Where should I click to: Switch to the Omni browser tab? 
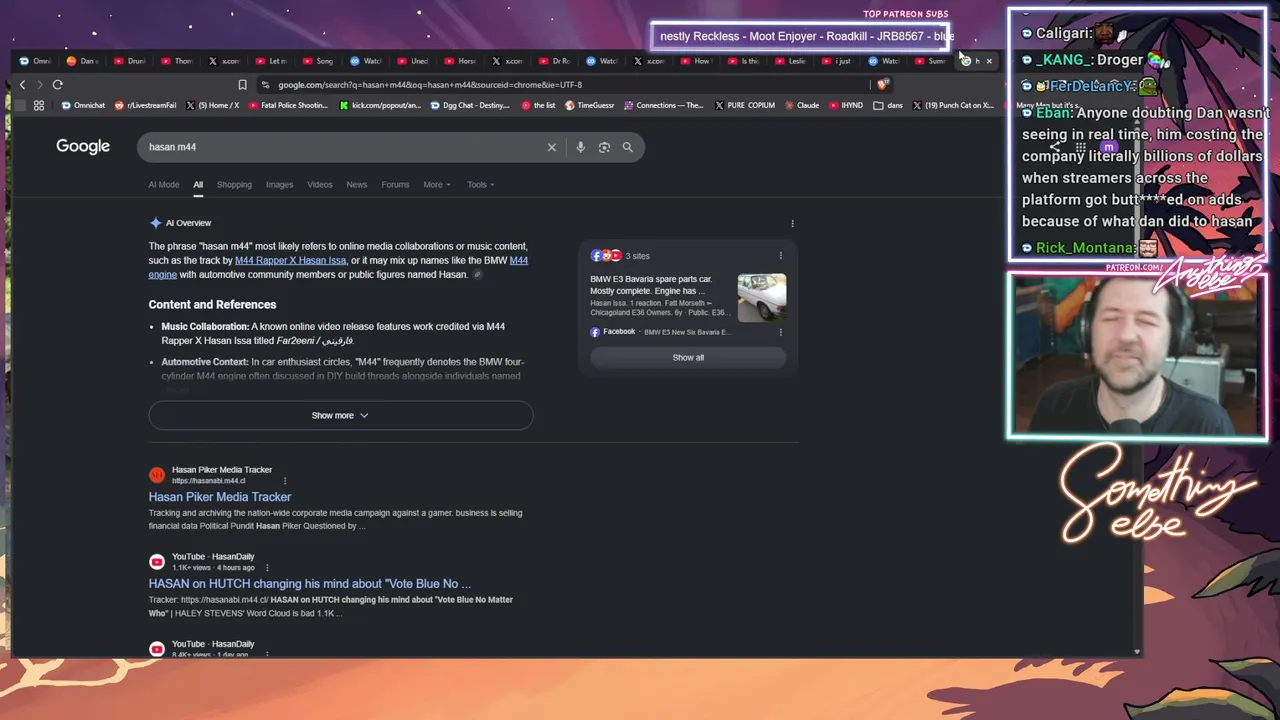point(35,61)
